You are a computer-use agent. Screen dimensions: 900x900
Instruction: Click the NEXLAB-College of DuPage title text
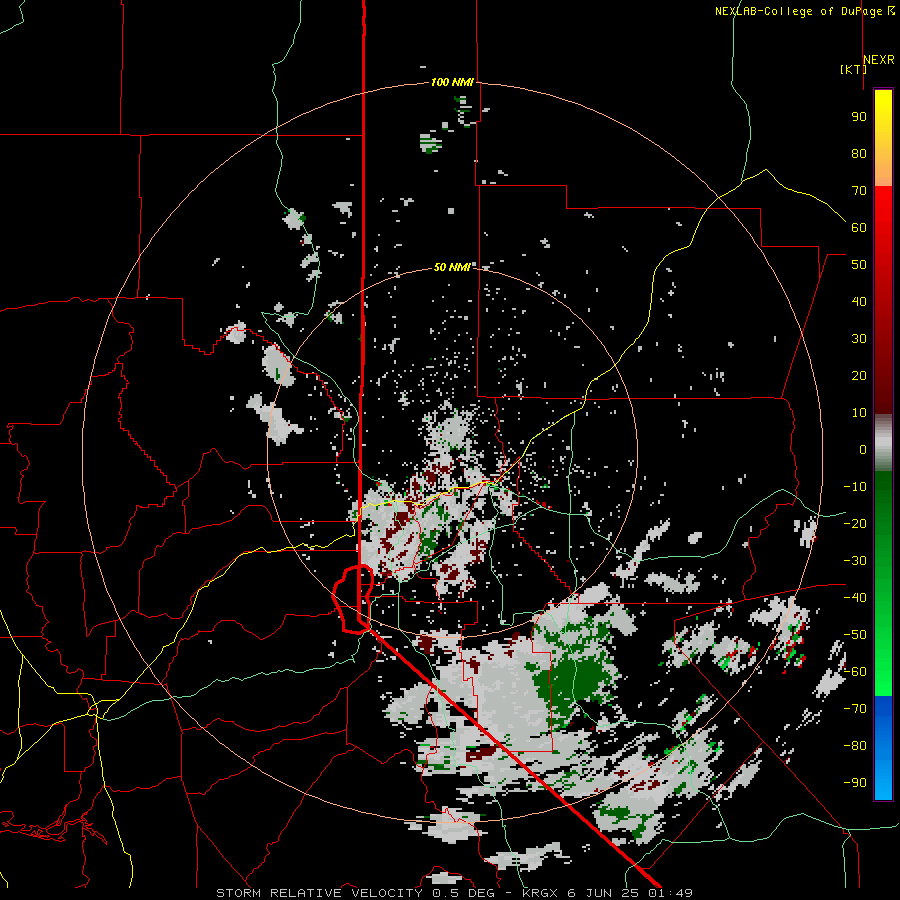pyautogui.click(x=798, y=11)
